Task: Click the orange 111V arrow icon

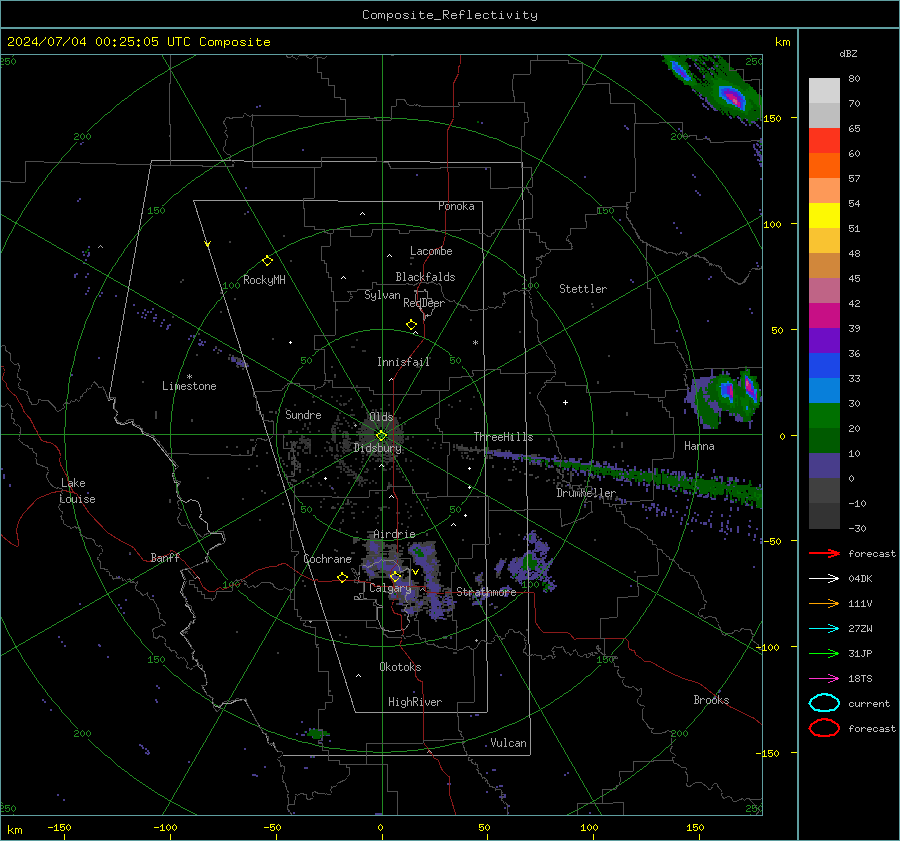Action: point(824,603)
